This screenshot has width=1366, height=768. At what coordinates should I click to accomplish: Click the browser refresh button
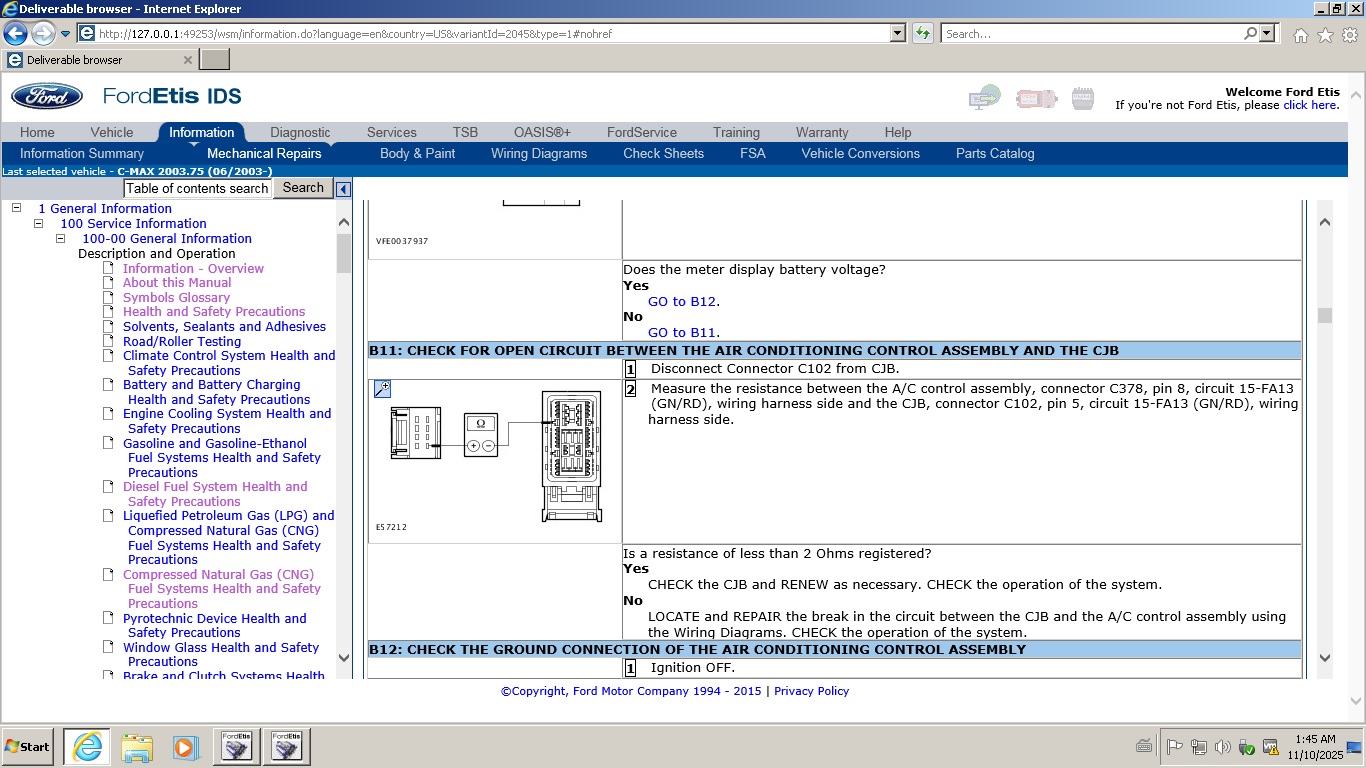click(923, 33)
